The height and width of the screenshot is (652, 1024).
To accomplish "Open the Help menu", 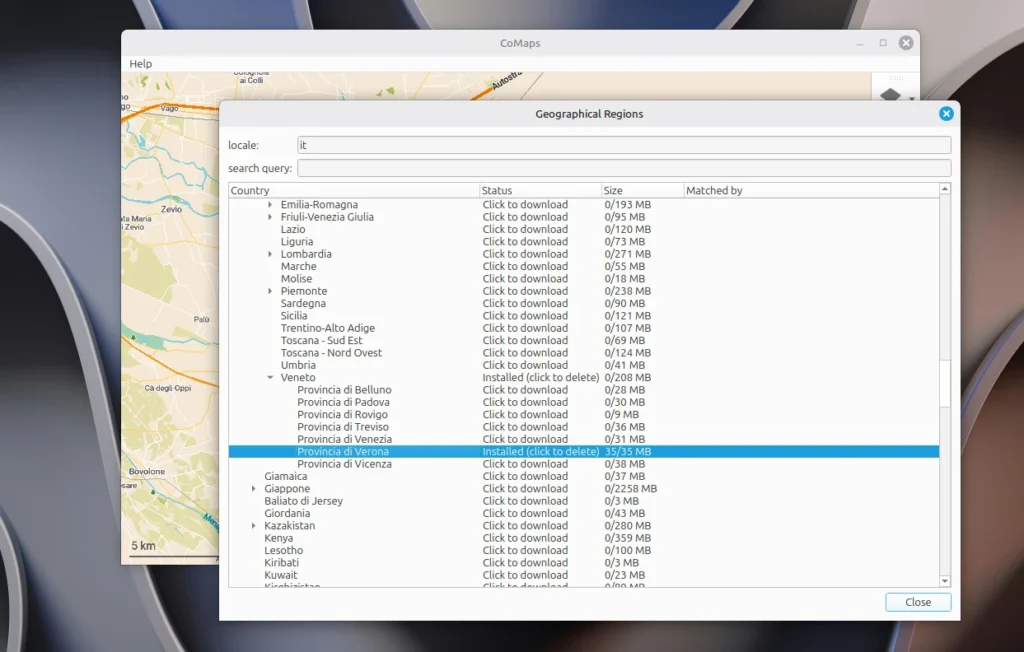I will tap(140, 63).
